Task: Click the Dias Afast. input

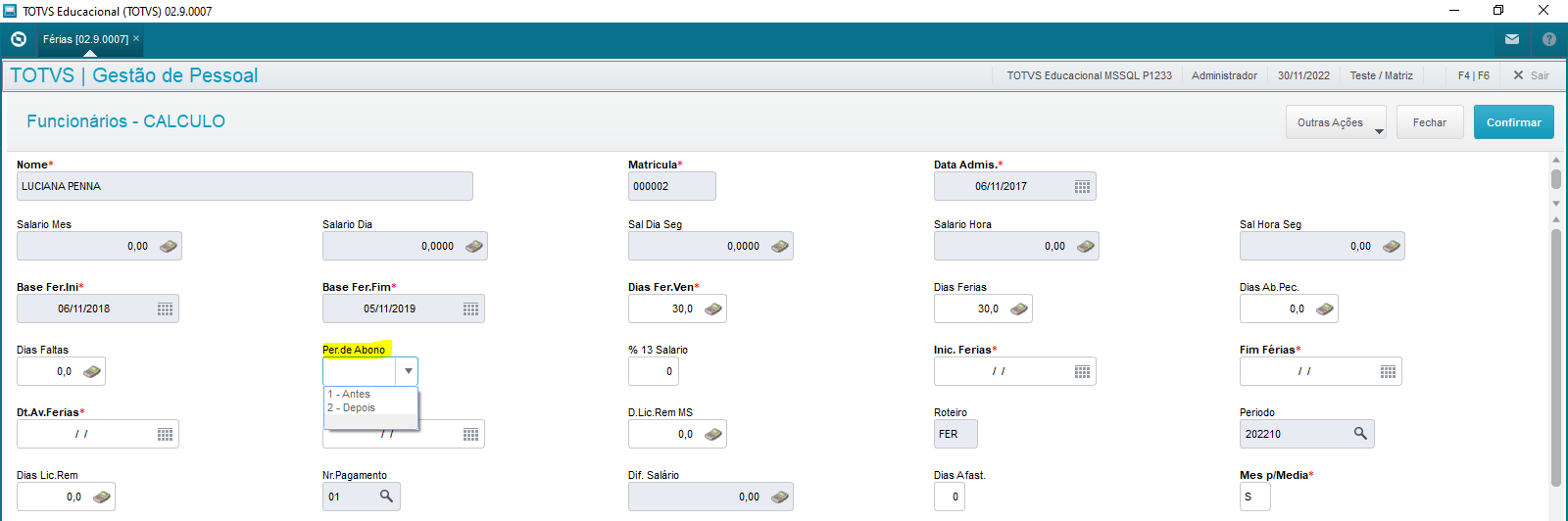Action: pos(950,497)
